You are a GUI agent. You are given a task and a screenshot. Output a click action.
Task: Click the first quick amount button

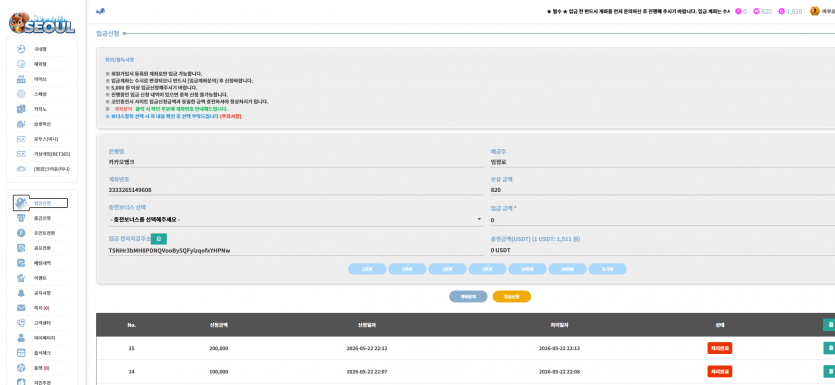(x=367, y=269)
